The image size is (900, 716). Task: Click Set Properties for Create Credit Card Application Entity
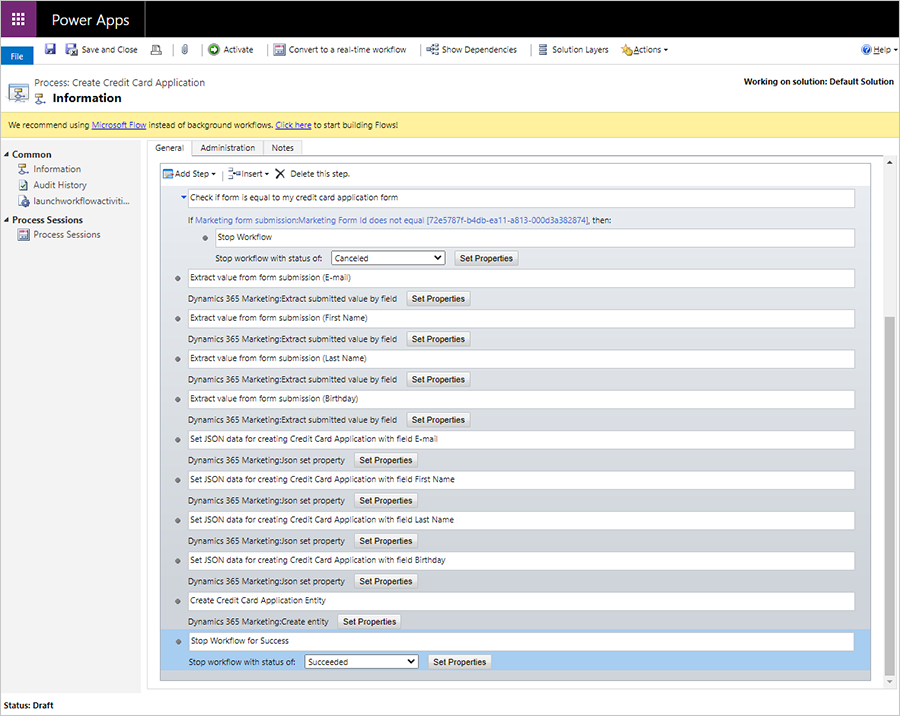click(x=369, y=621)
